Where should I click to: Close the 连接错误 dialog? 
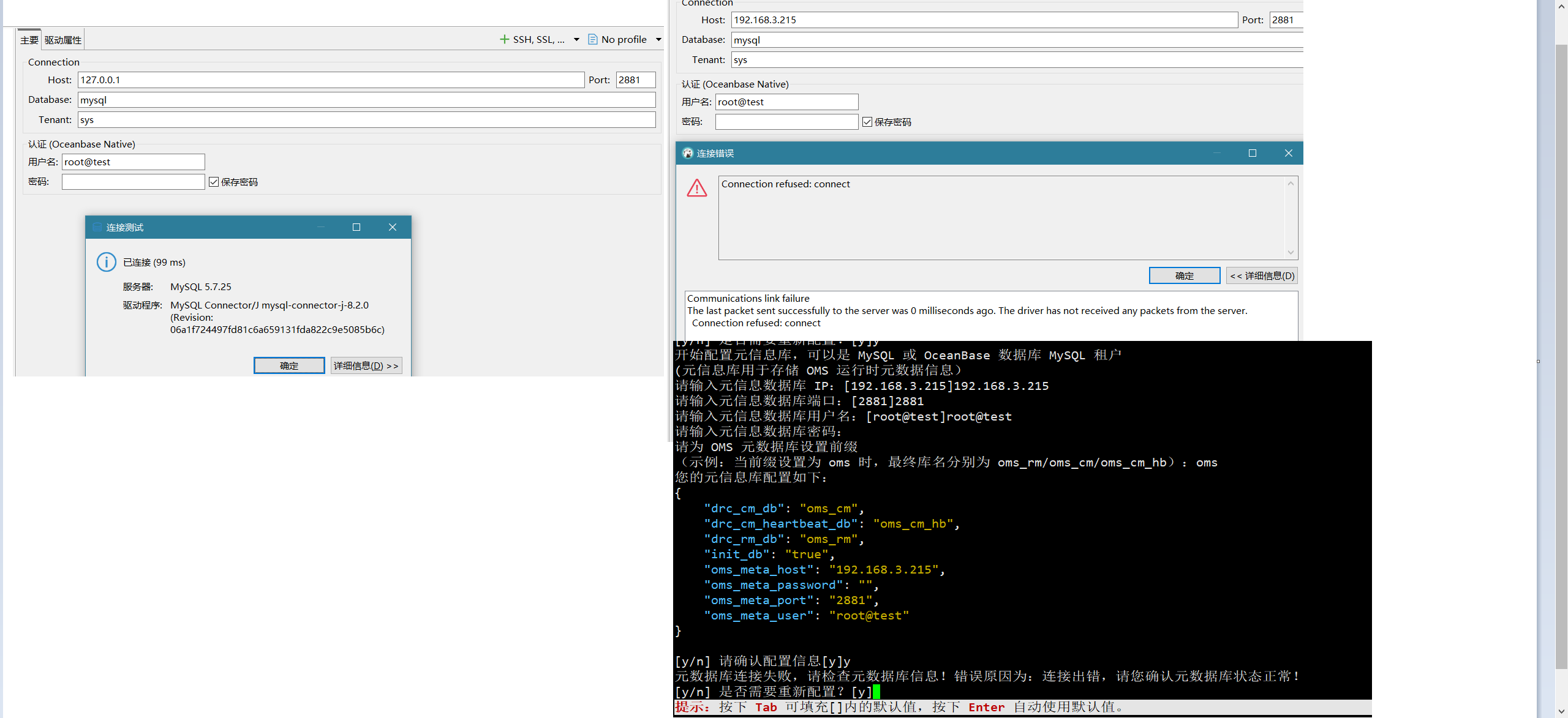[1289, 153]
